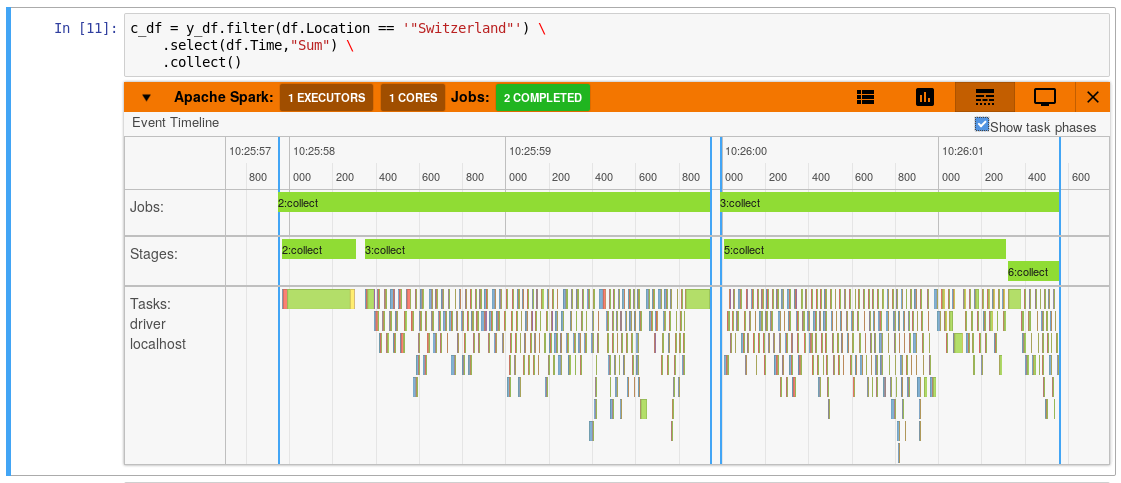Select the 3:collect job bar
1121x483 pixels.
pos(889,203)
